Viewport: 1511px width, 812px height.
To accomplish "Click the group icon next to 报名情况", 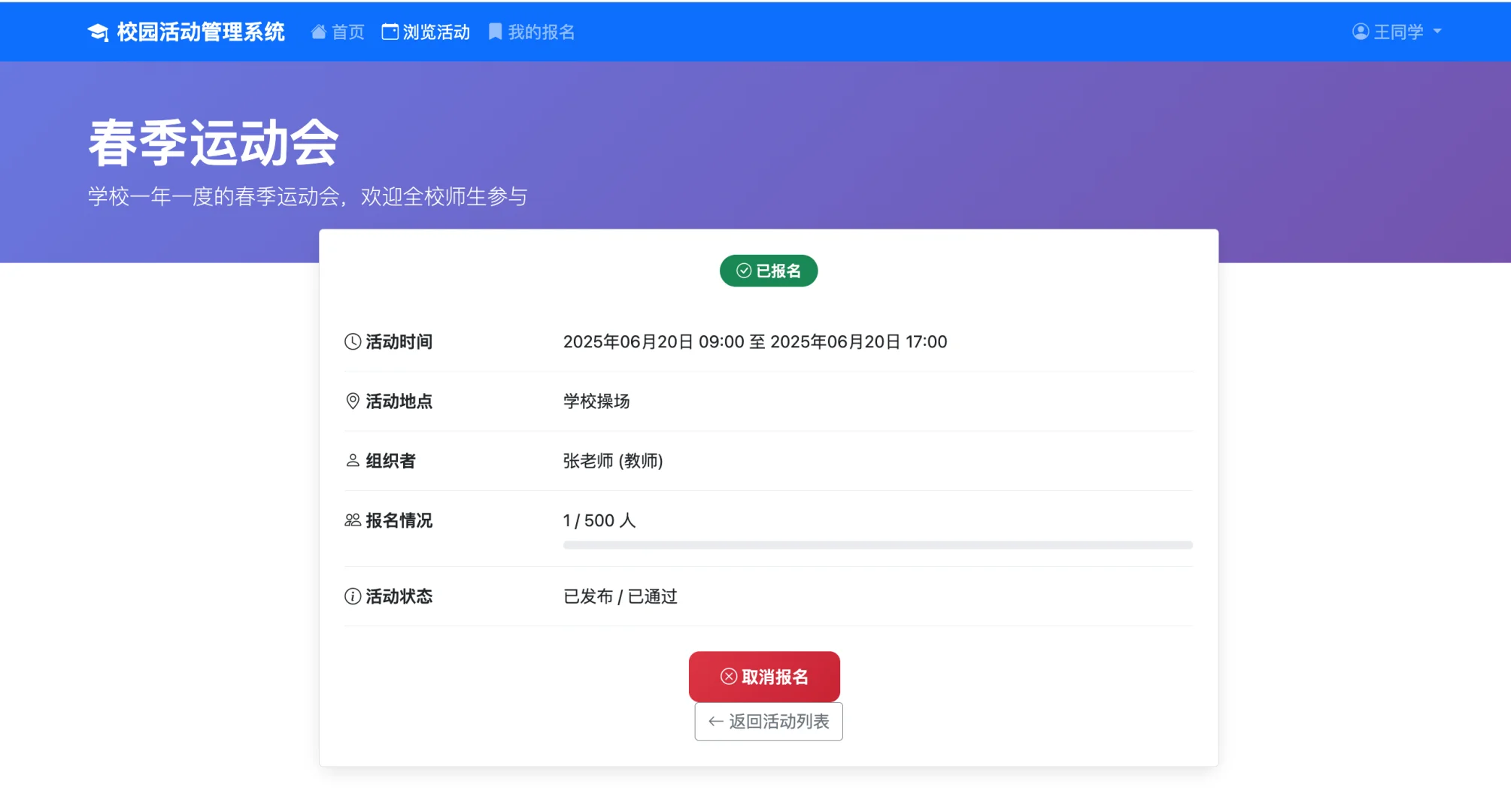I will [351, 520].
